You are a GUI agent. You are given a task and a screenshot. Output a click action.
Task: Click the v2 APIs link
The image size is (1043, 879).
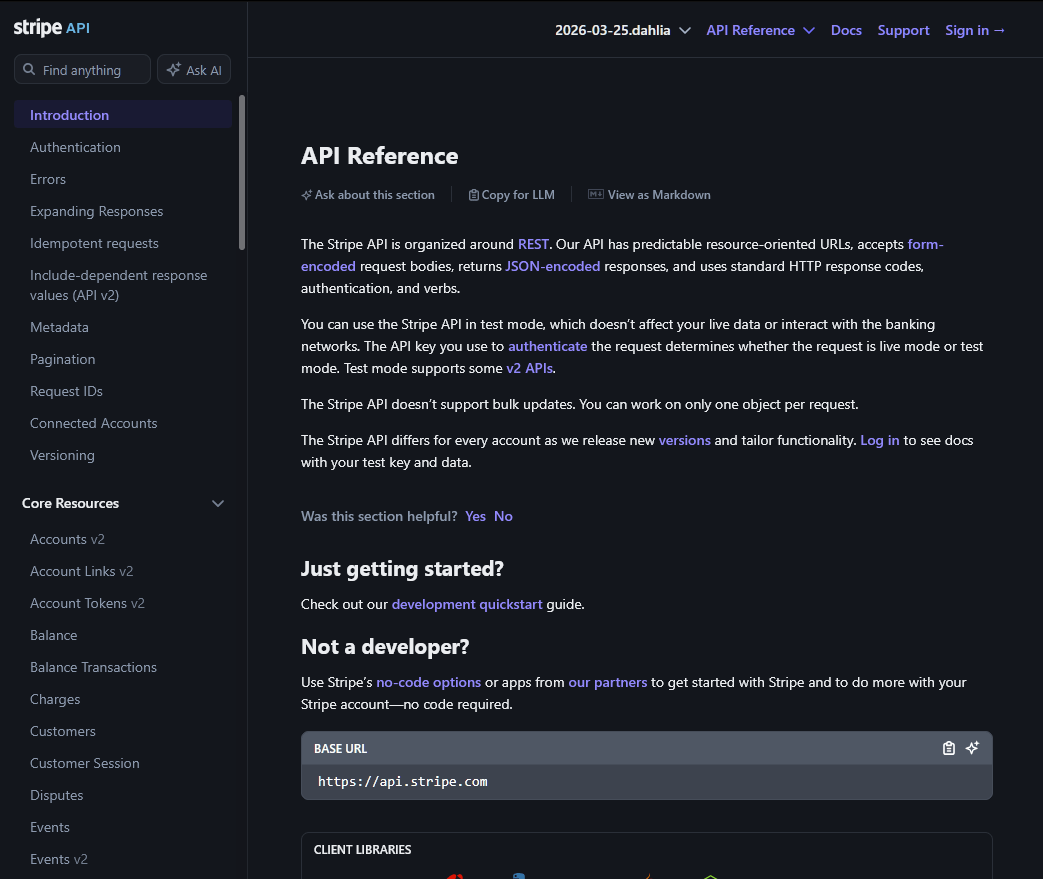point(529,368)
